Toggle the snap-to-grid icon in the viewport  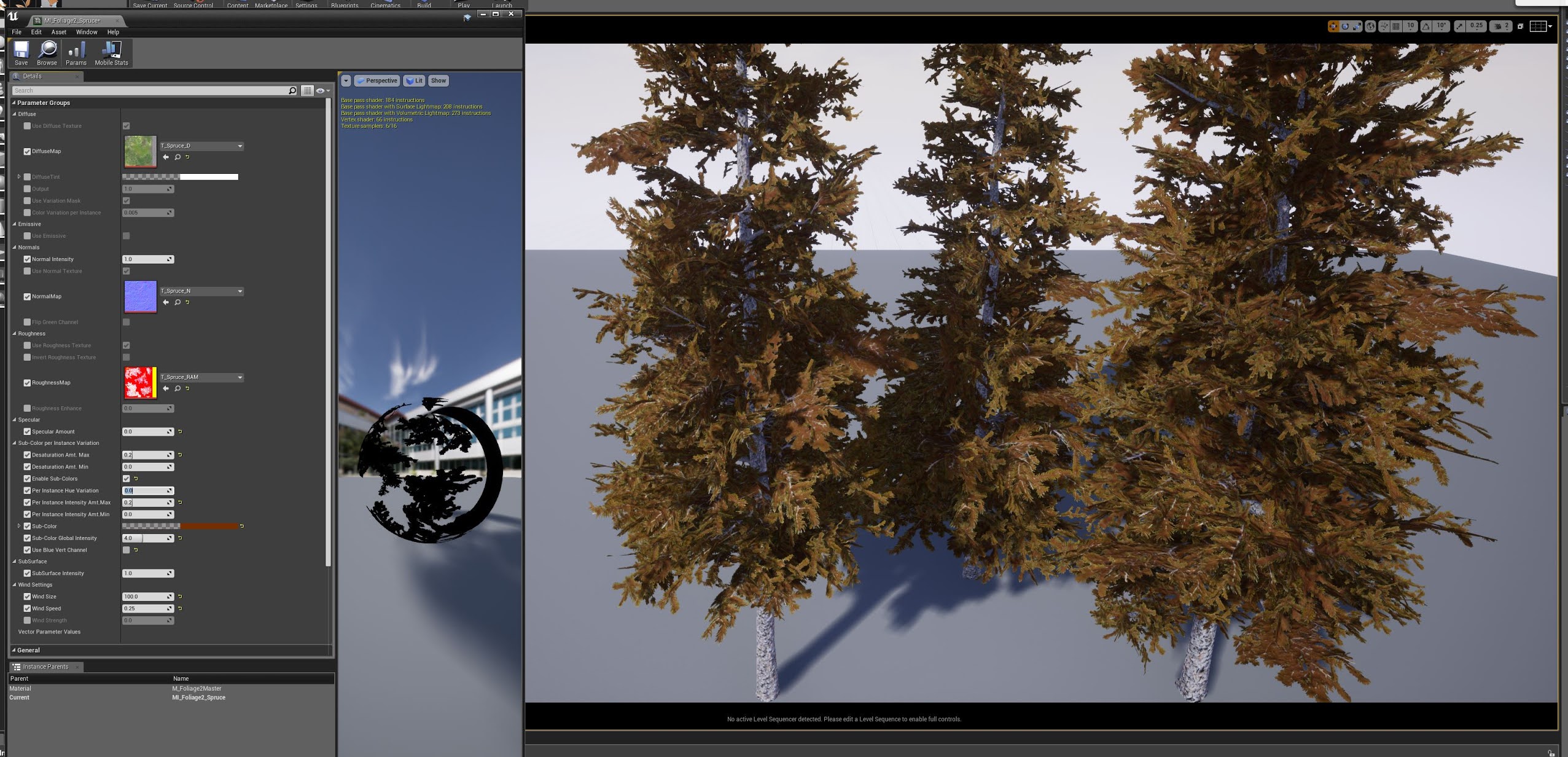[x=1395, y=26]
